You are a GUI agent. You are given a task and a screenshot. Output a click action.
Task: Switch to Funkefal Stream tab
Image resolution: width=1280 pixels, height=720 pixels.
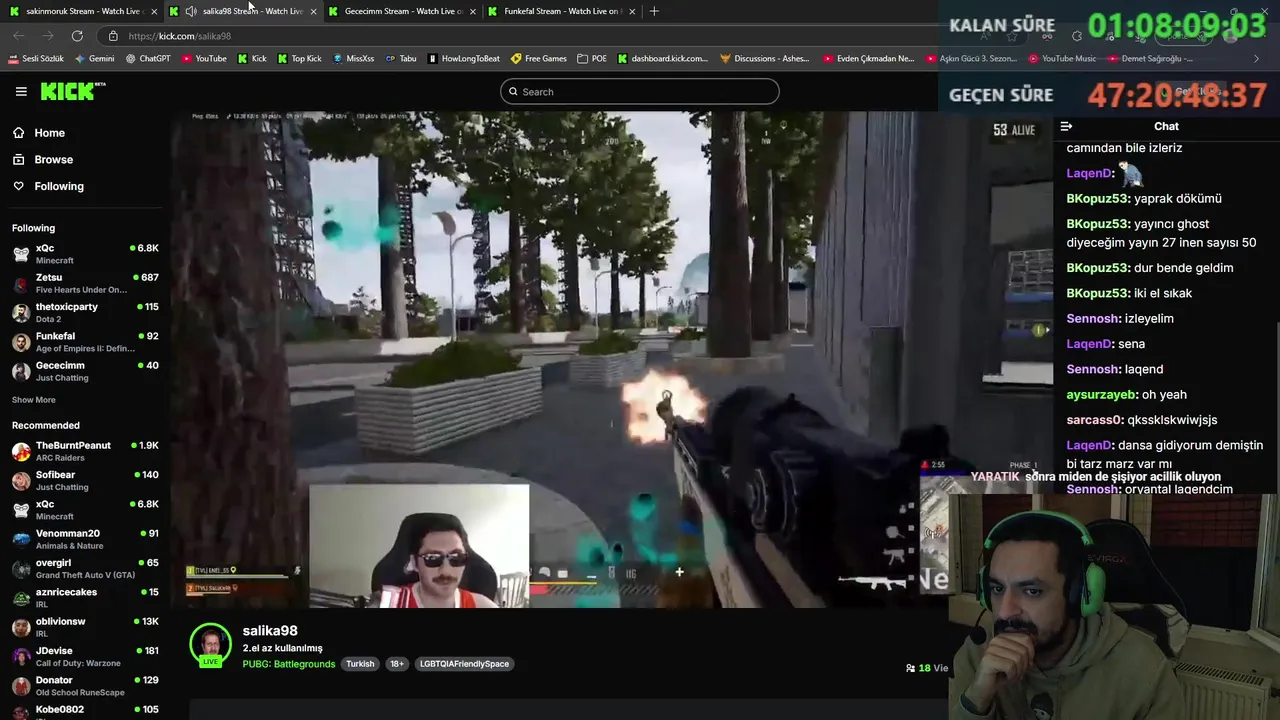[562, 11]
